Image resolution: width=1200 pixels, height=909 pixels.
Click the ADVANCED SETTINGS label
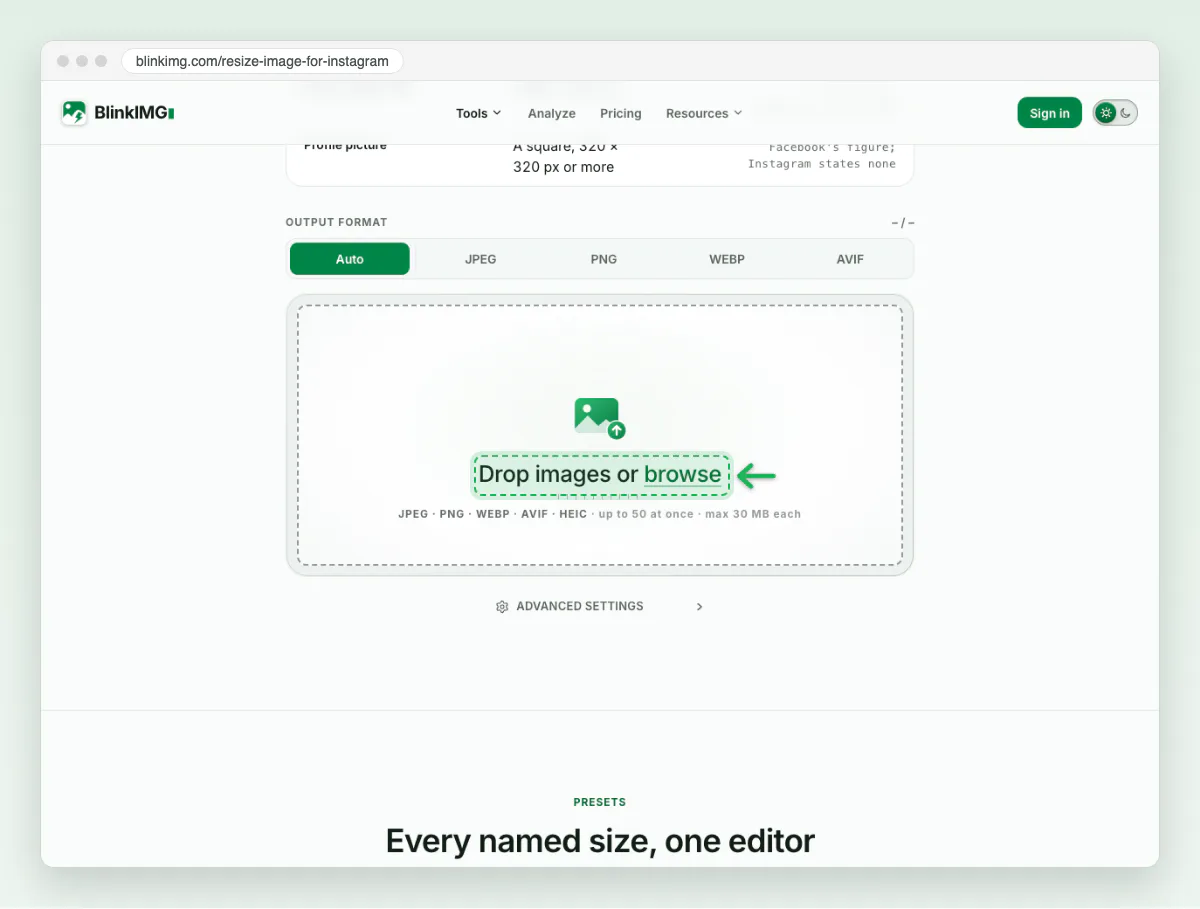point(580,606)
